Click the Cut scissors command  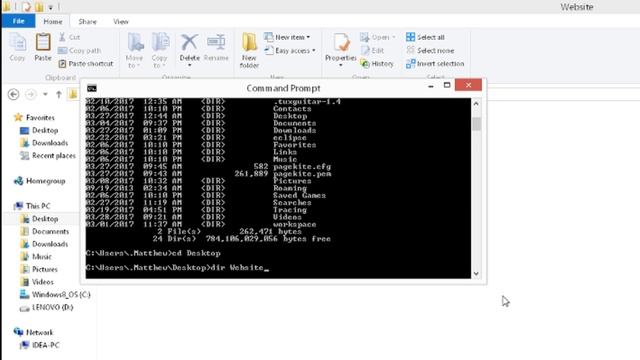pyautogui.click(x=69, y=37)
